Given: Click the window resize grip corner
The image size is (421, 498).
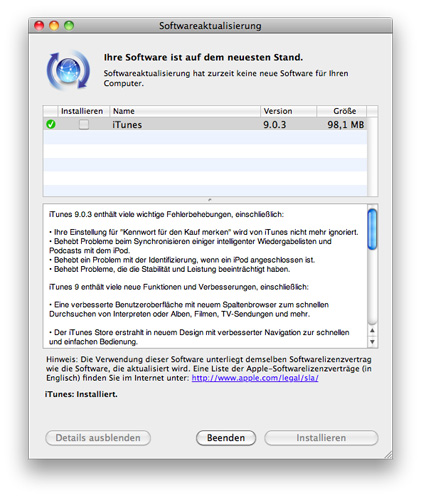Looking at the screenshot, I should (x=388, y=455).
